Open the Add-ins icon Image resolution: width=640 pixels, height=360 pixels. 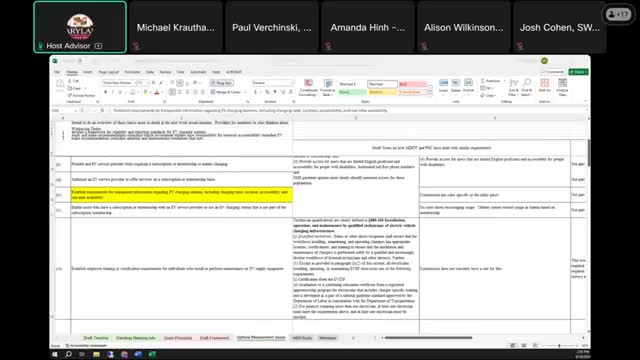click(544, 86)
